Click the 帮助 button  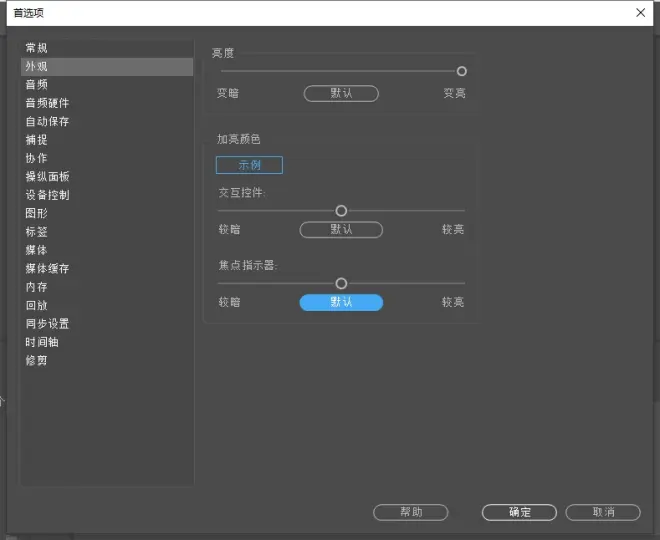[x=410, y=512]
